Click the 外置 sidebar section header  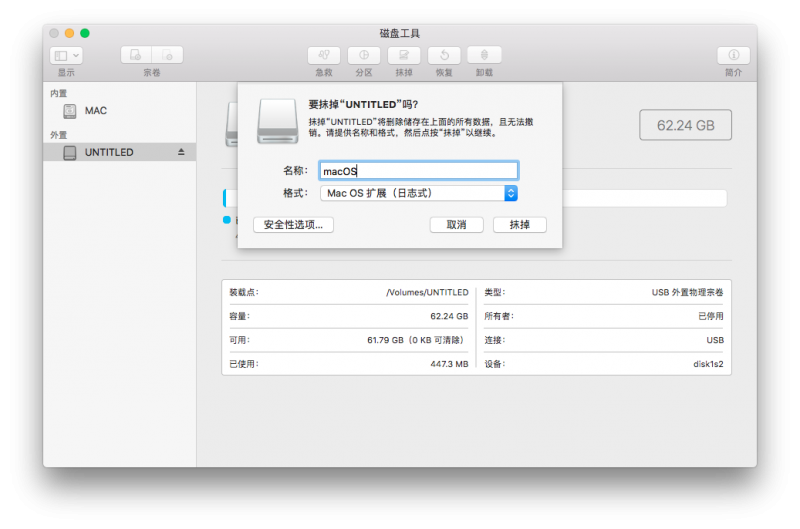pos(59,135)
